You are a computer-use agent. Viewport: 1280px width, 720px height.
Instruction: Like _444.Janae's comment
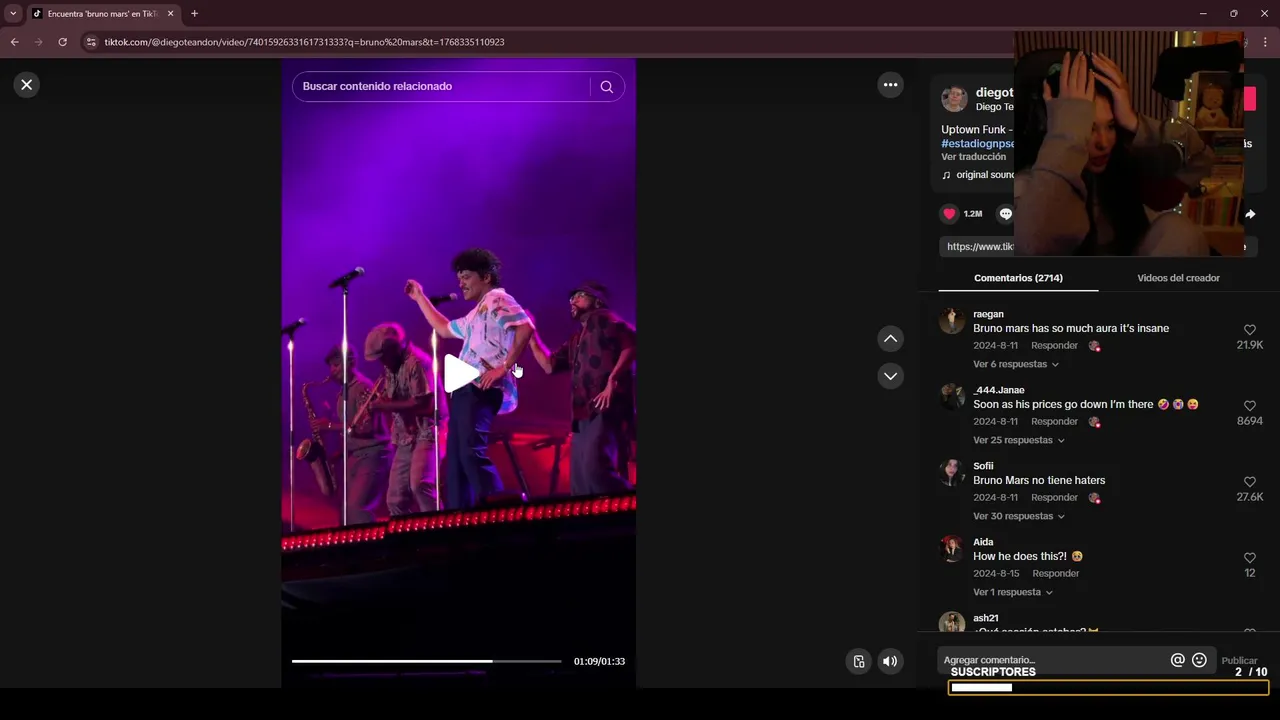pos(1249,405)
